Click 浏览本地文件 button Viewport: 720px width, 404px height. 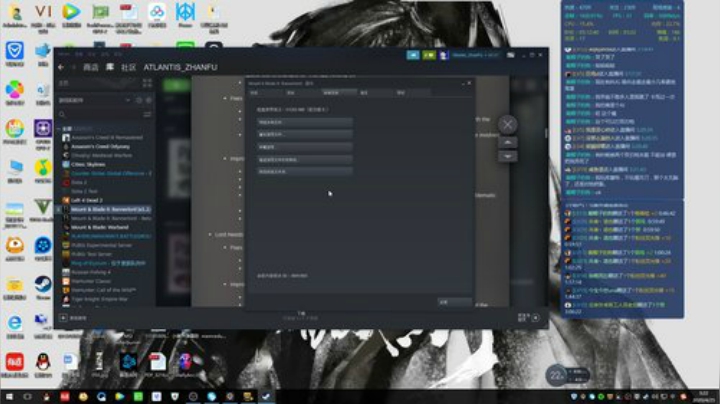click(x=305, y=122)
